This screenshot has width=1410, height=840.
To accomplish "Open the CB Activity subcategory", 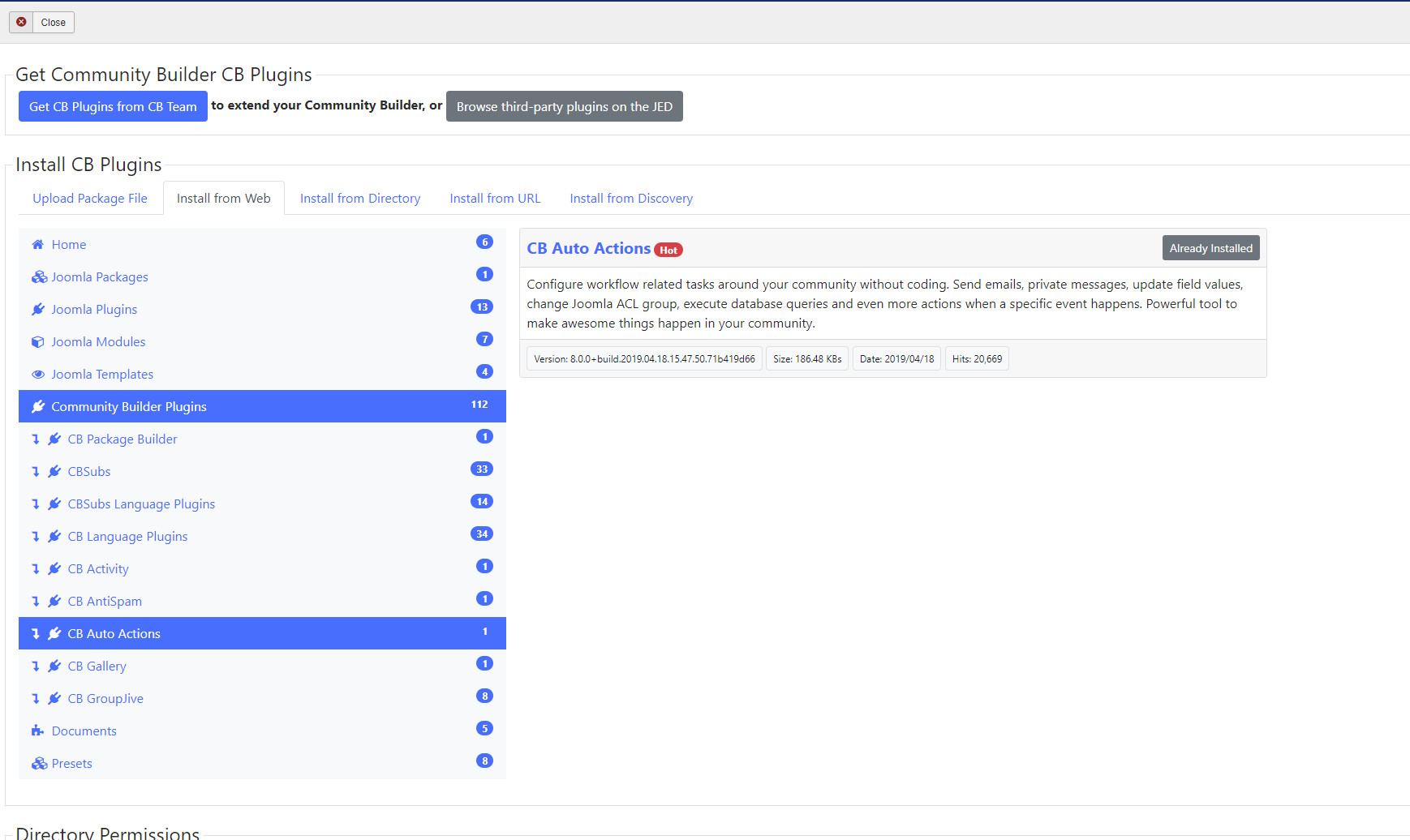I will point(262,568).
